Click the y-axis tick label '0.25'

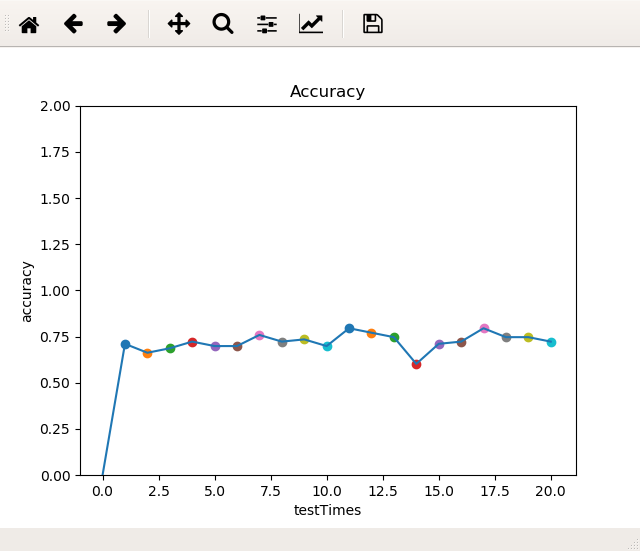point(55,429)
